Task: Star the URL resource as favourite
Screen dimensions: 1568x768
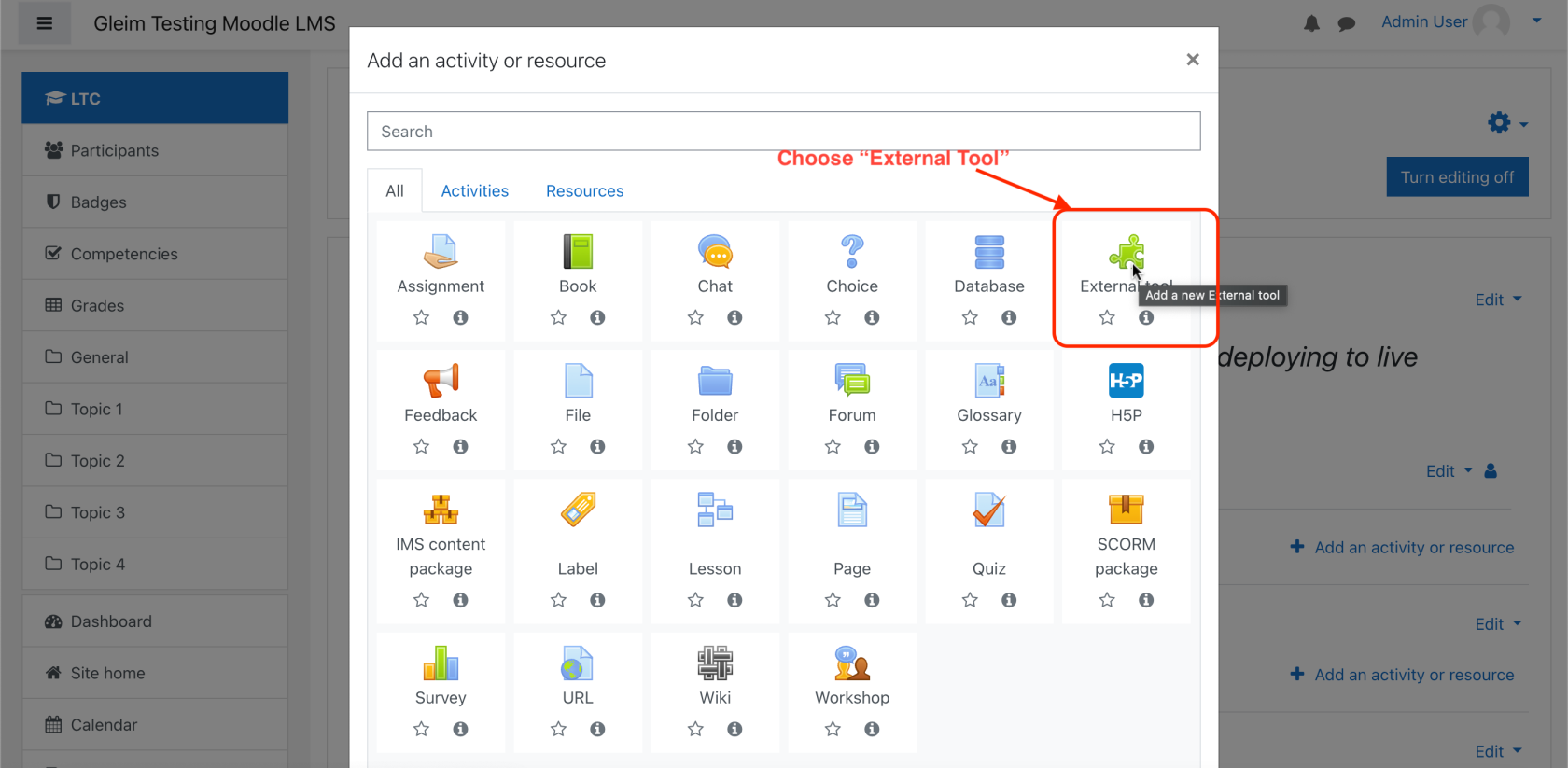Action: [558, 729]
